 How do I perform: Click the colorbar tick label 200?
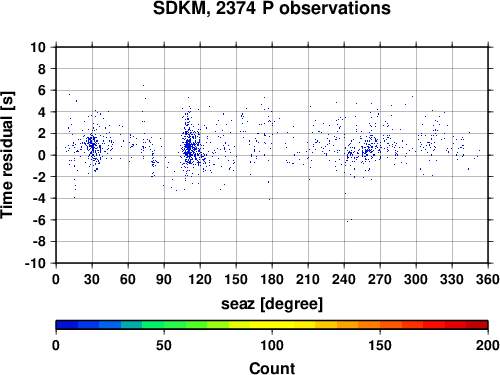tap(488, 345)
